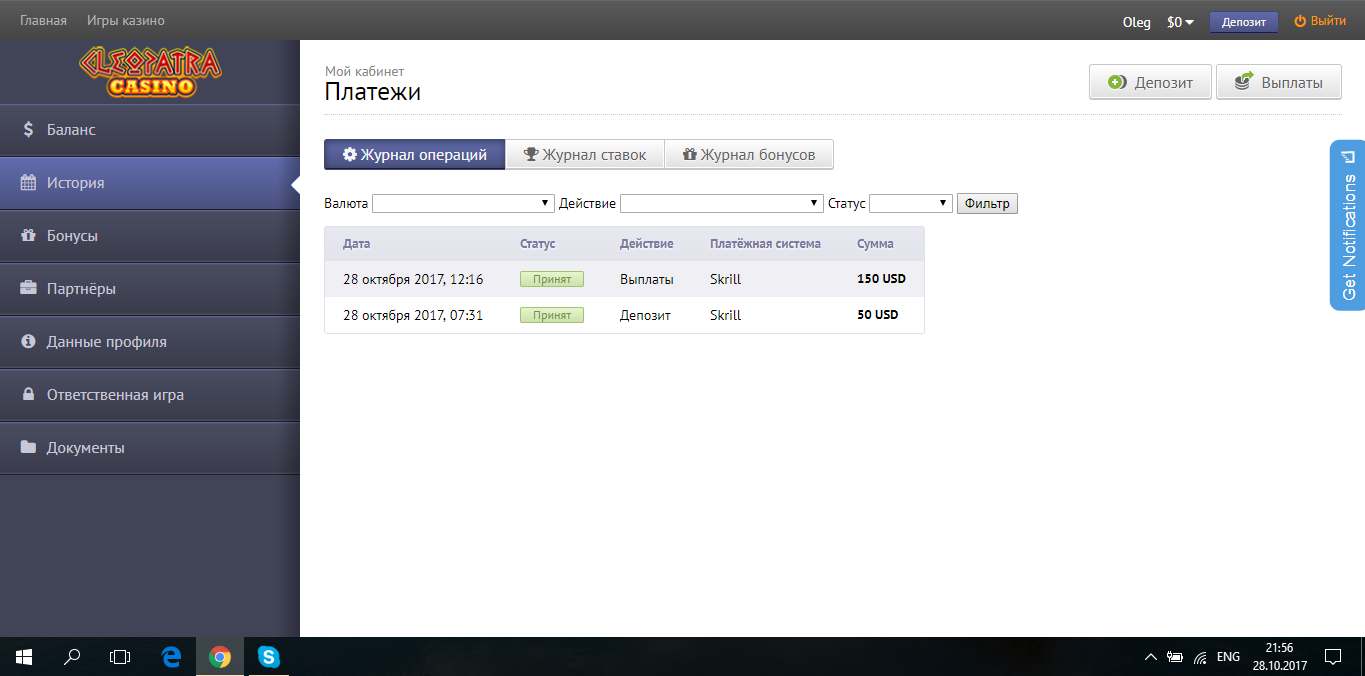This screenshot has width=1365, height=676.
Task: Open the Get Notifications side tab
Action: (1348, 225)
